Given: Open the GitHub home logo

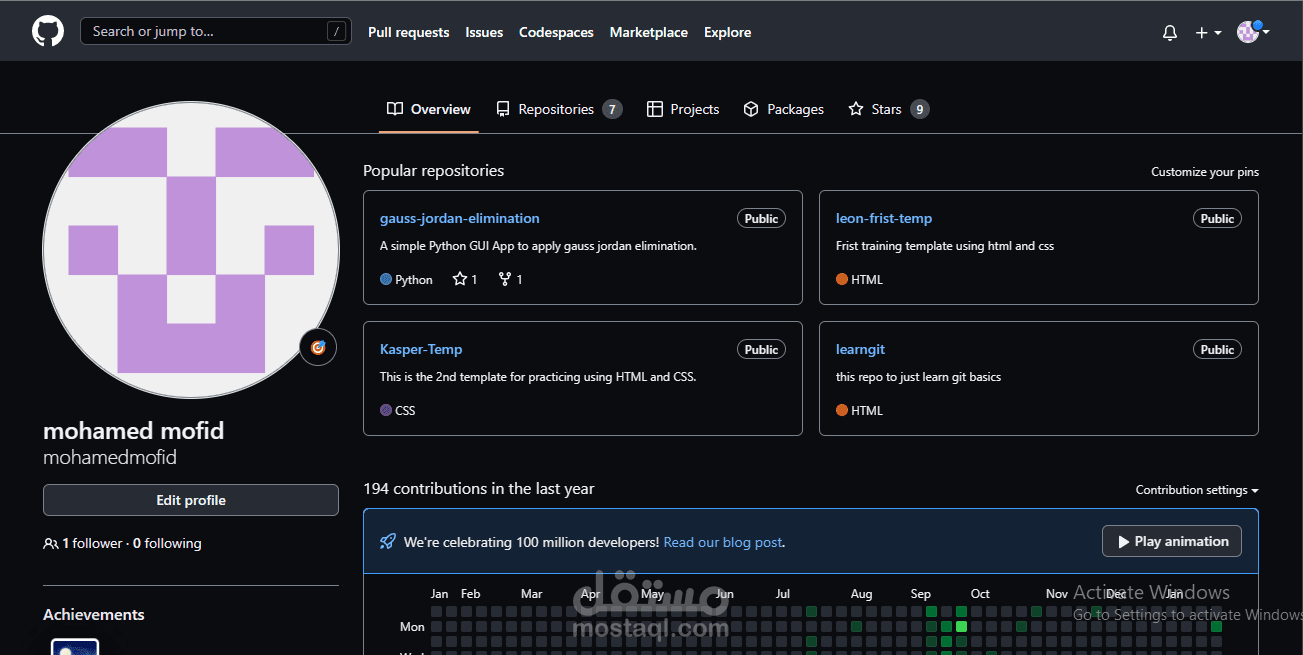Looking at the screenshot, I should click(48, 31).
